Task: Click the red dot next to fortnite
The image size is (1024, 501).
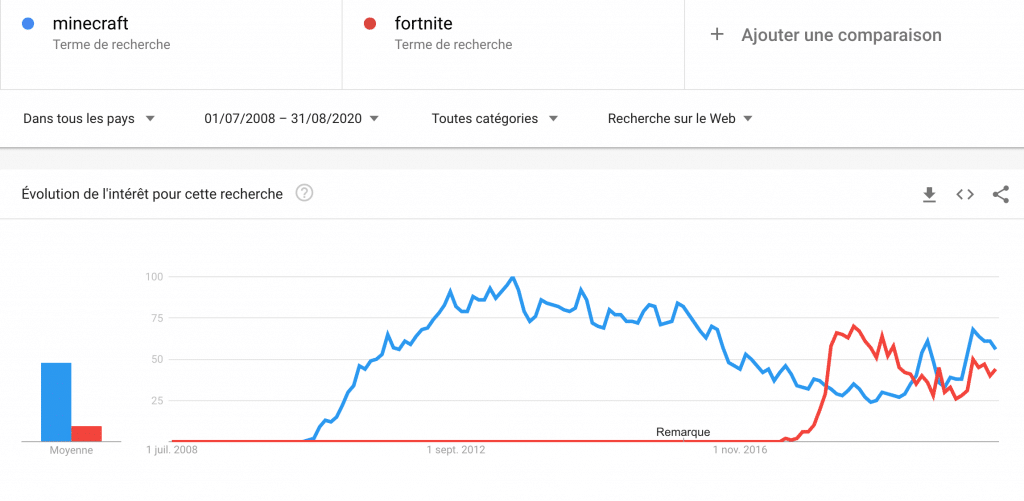Action: pyautogui.click(x=371, y=24)
